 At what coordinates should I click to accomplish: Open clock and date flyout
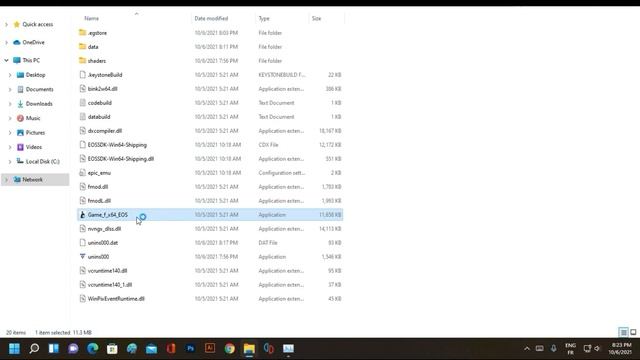620,348
